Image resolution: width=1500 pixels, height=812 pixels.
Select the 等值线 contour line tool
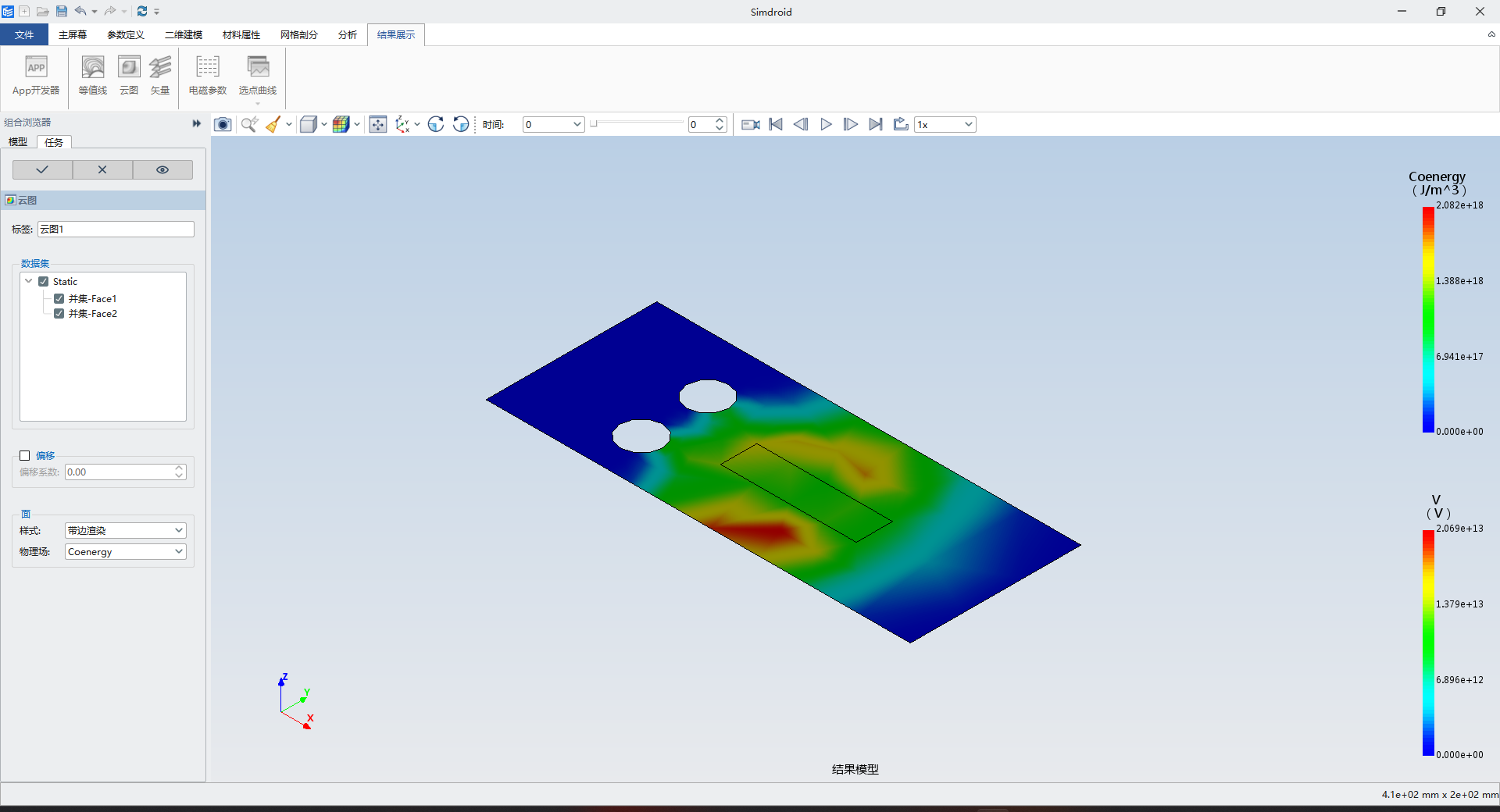point(93,76)
